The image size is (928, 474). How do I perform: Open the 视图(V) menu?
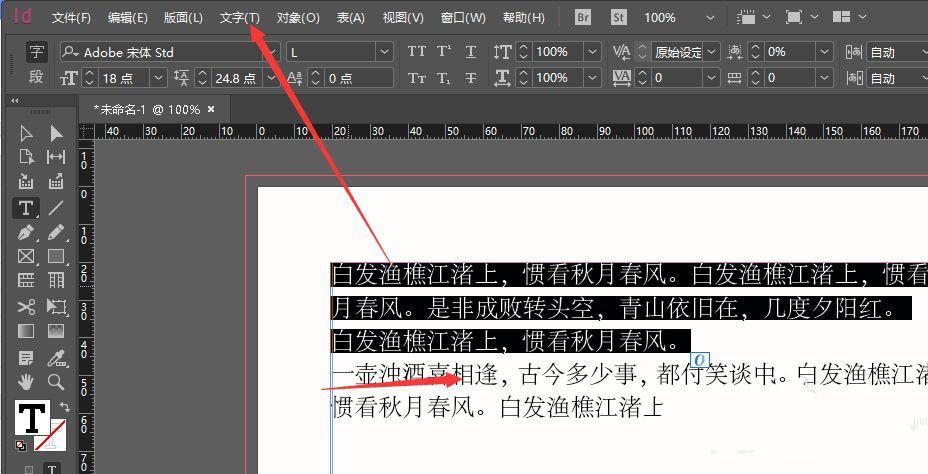[403, 18]
